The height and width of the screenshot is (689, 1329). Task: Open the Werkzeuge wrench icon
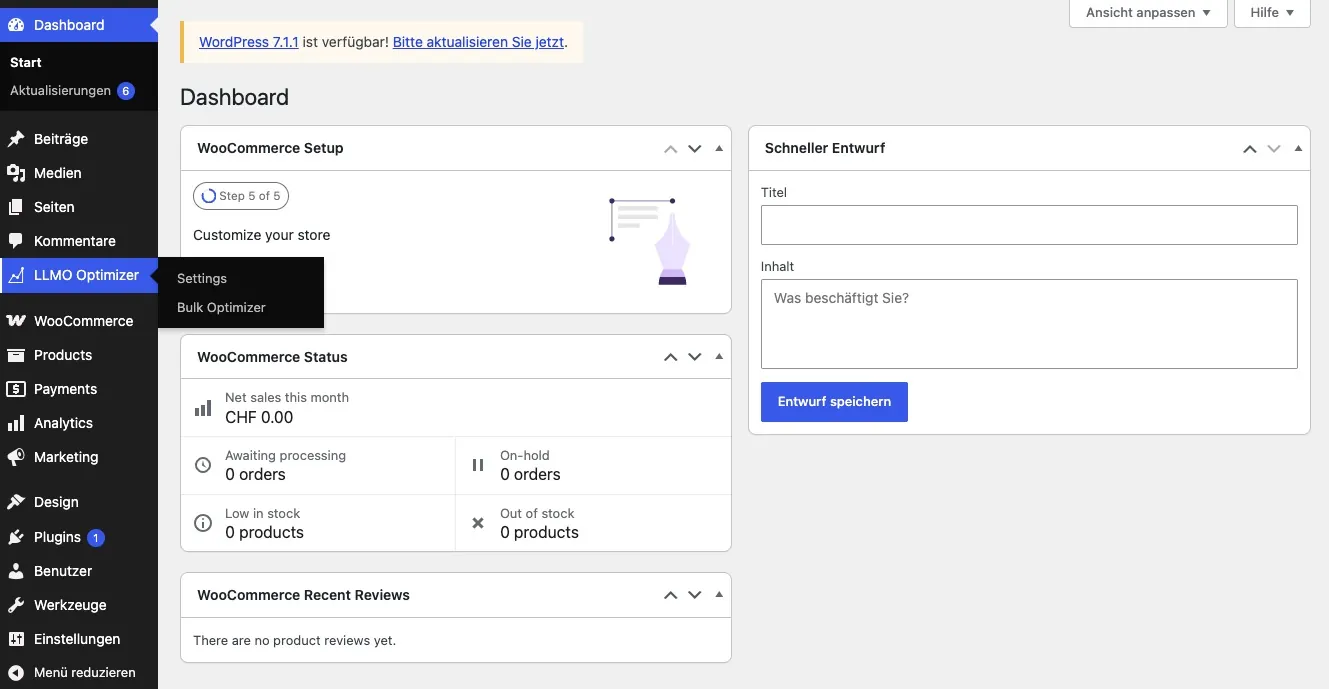point(16,605)
